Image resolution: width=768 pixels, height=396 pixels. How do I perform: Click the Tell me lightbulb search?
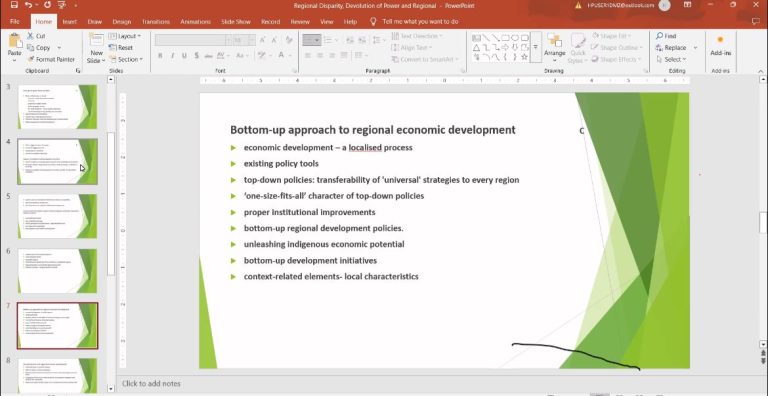point(373,22)
